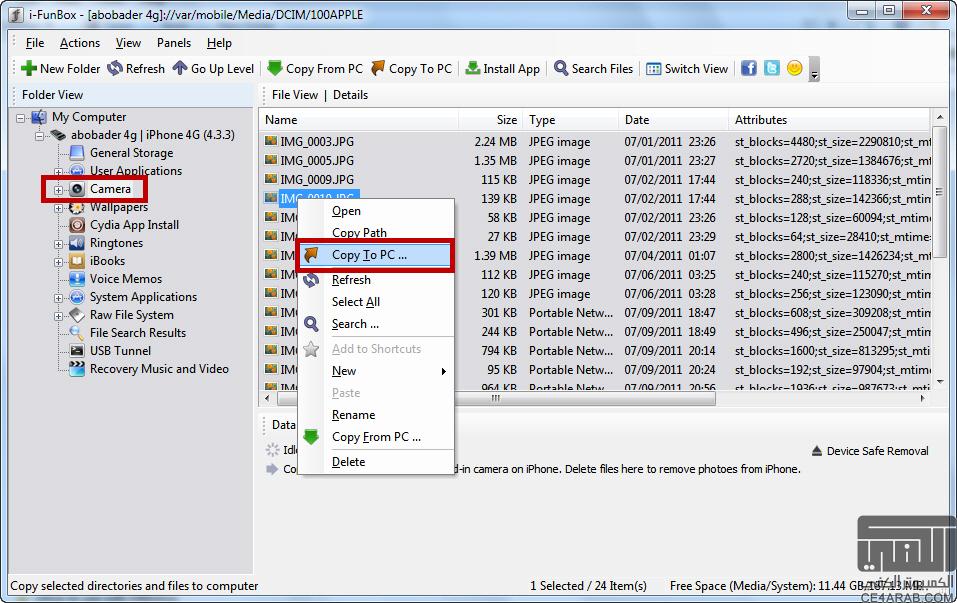Select the File Search Results icon
This screenshot has width=957, height=603.
77,333
